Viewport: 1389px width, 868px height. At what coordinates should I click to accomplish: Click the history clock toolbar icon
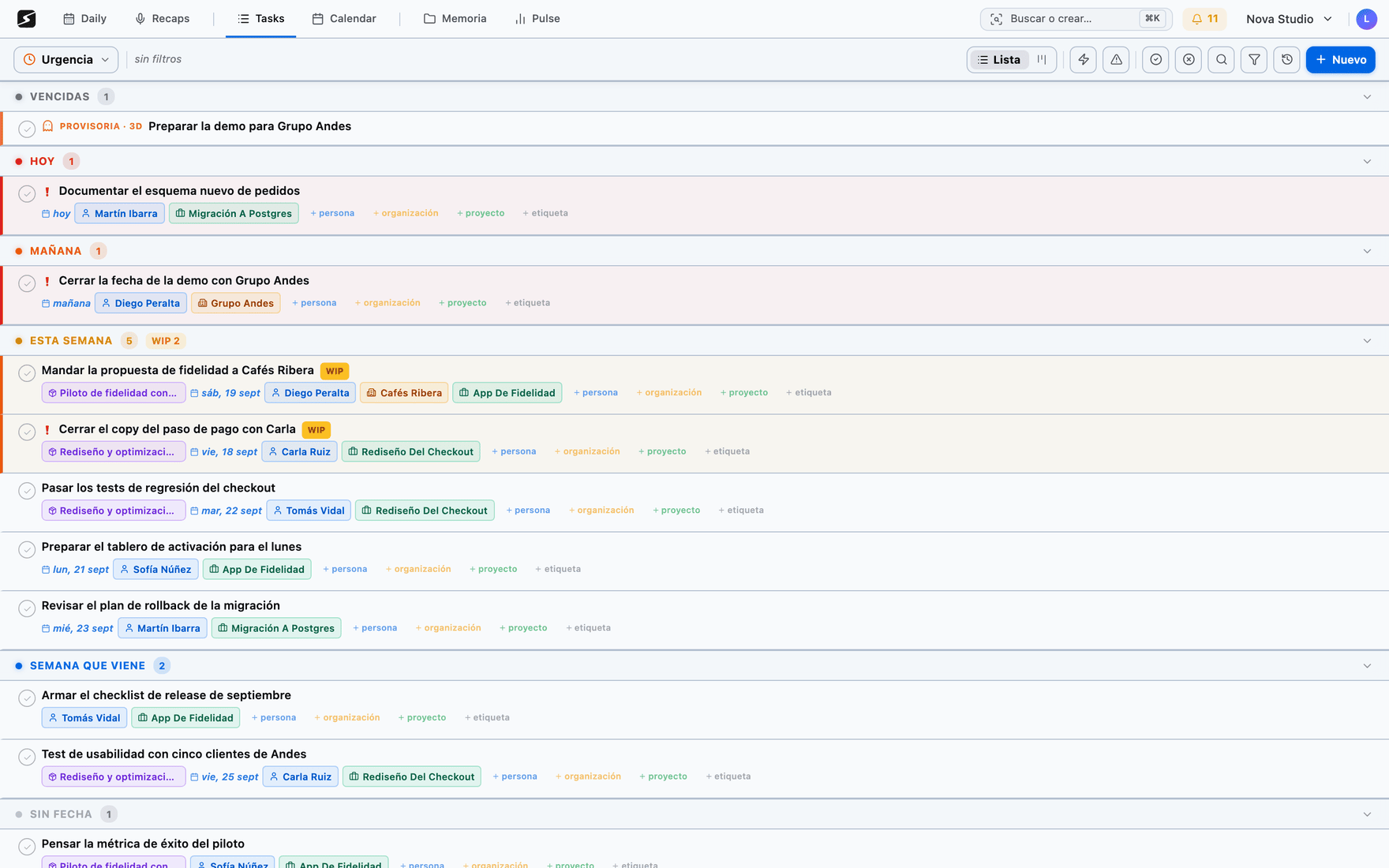pos(1286,59)
